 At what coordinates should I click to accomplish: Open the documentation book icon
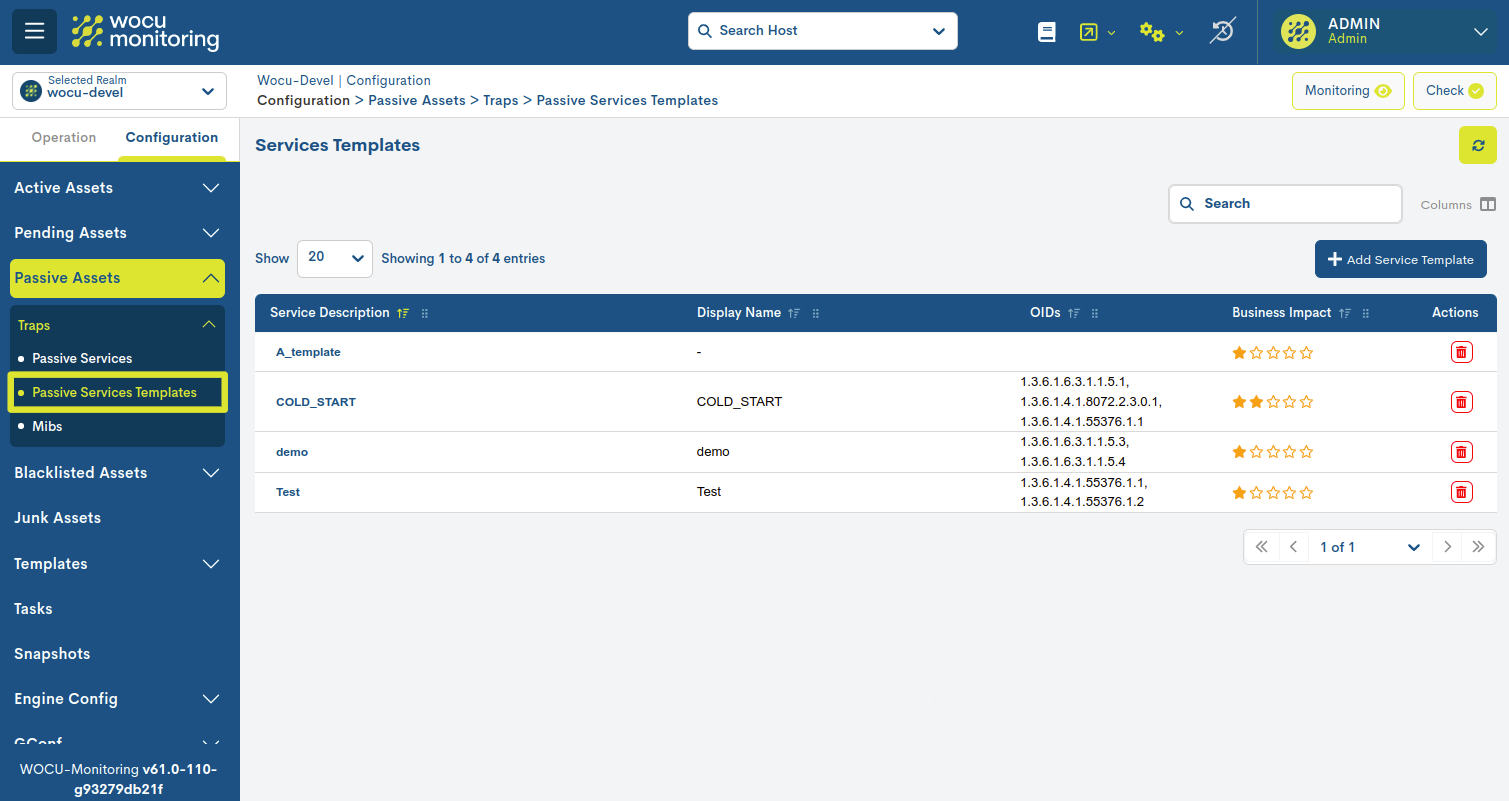tap(1046, 32)
